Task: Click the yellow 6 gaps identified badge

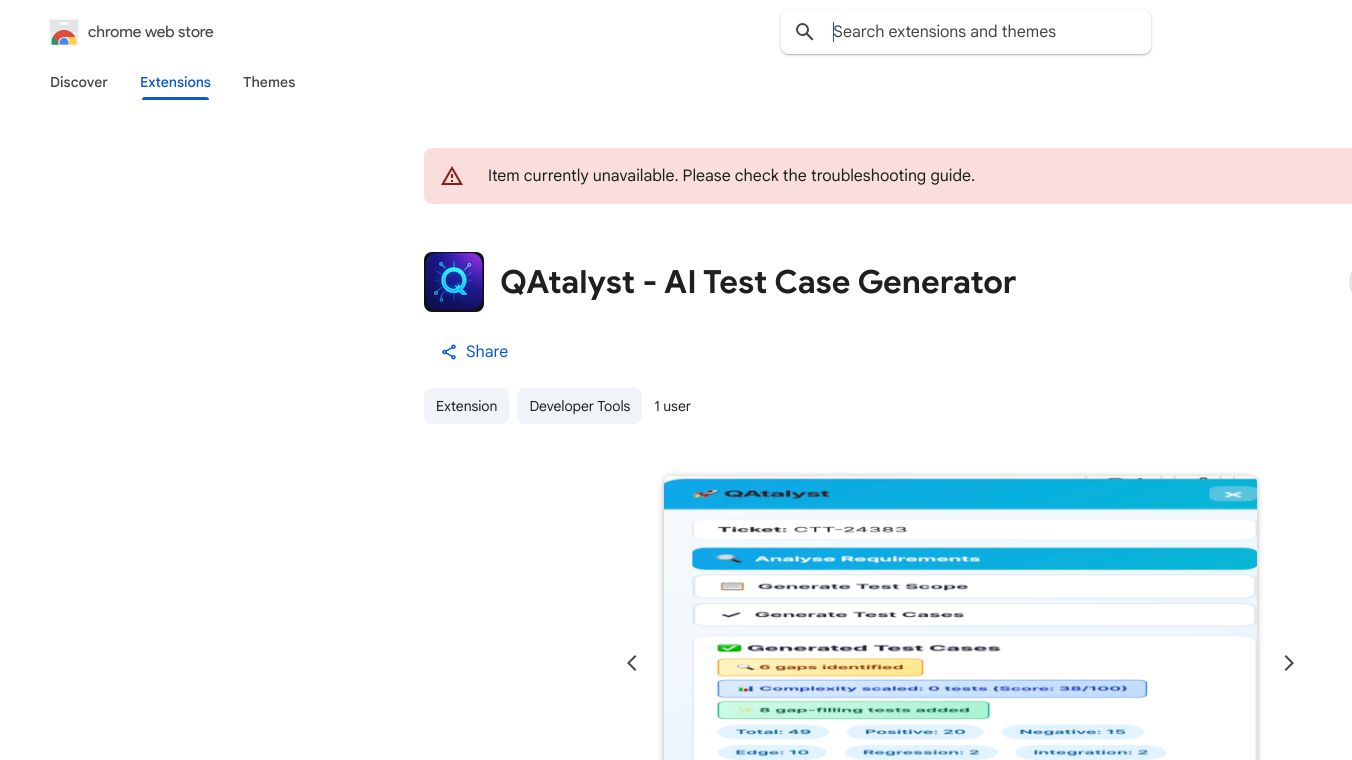Action: [820, 667]
